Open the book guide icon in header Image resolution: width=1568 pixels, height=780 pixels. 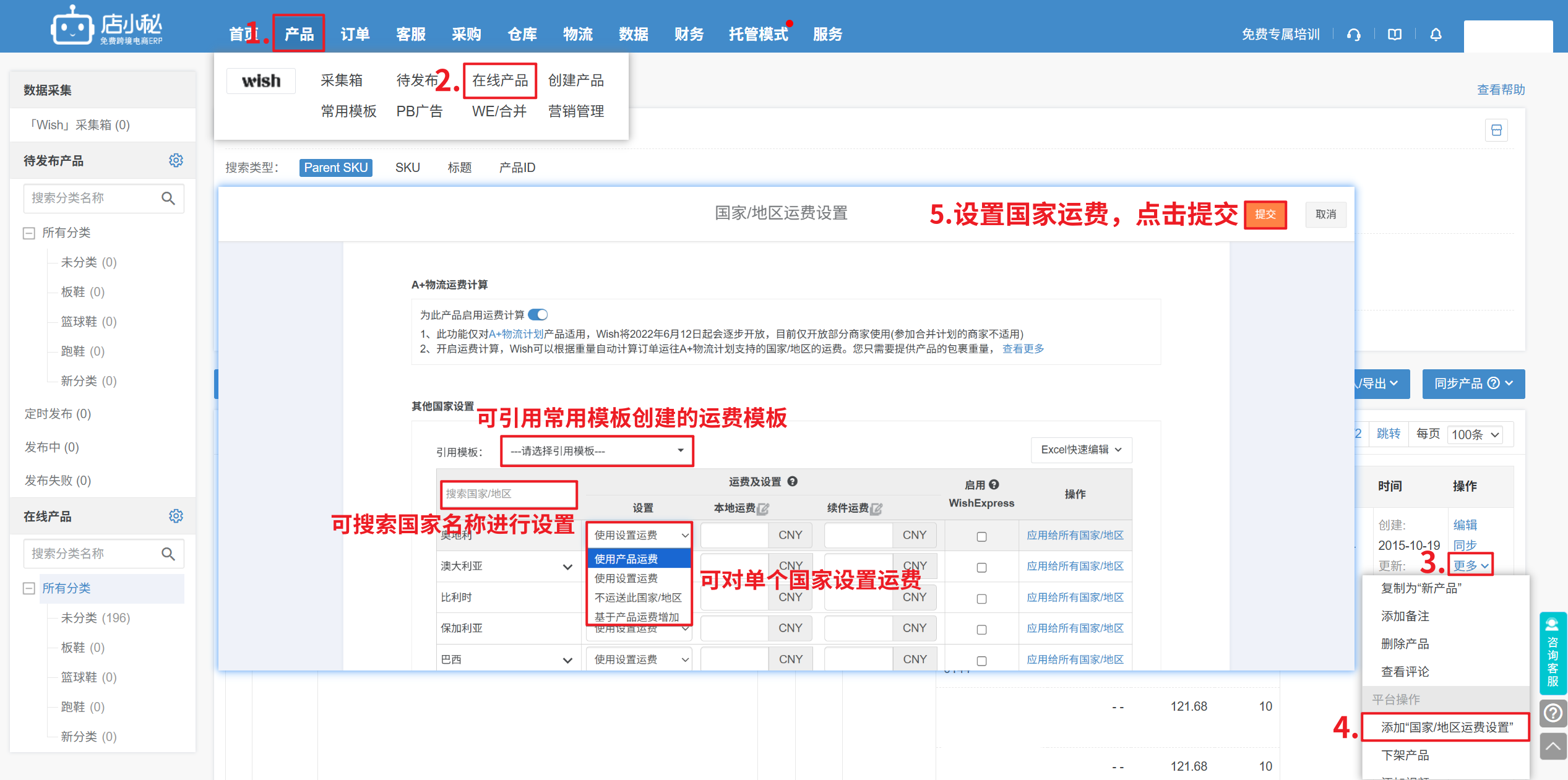(x=1395, y=35)
